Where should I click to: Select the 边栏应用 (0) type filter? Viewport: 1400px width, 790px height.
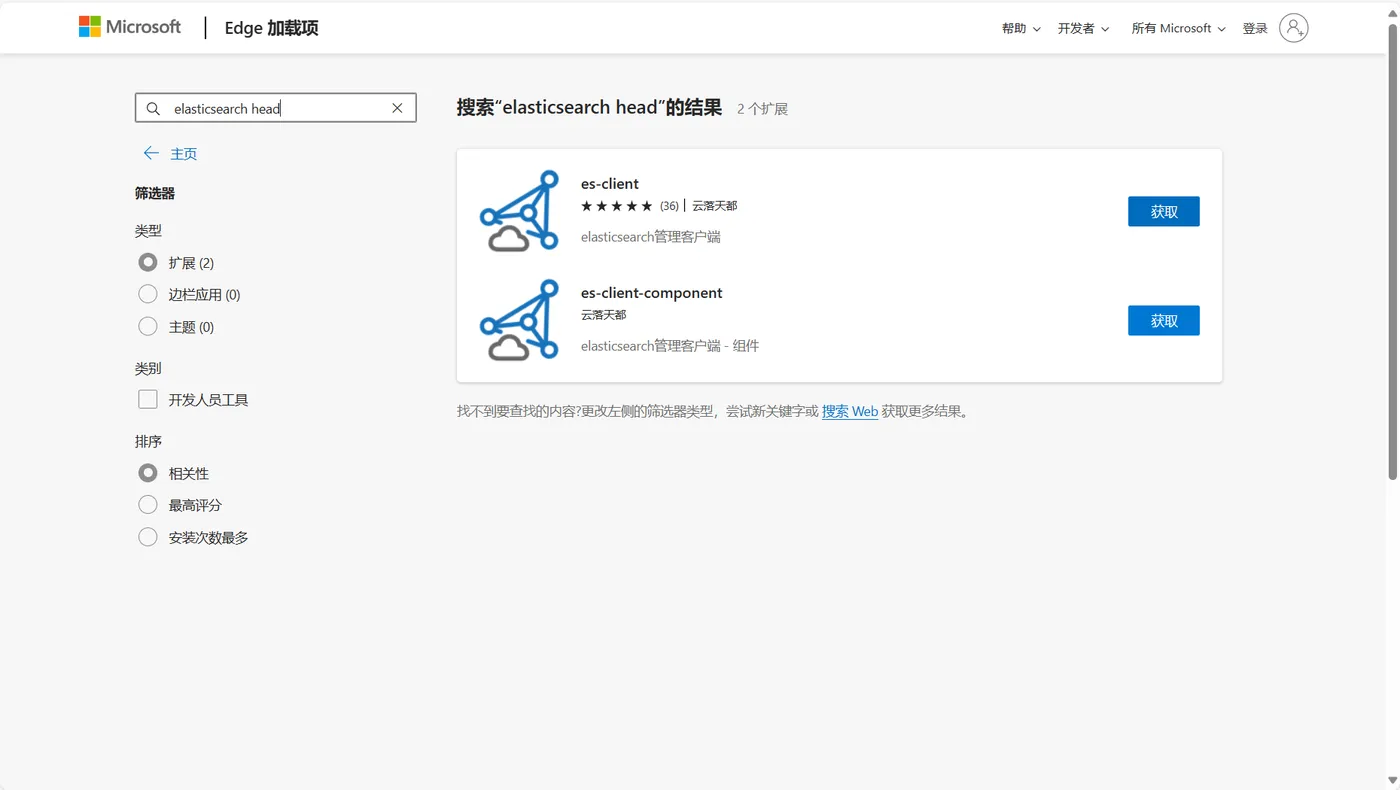click(x=148, y=294)
